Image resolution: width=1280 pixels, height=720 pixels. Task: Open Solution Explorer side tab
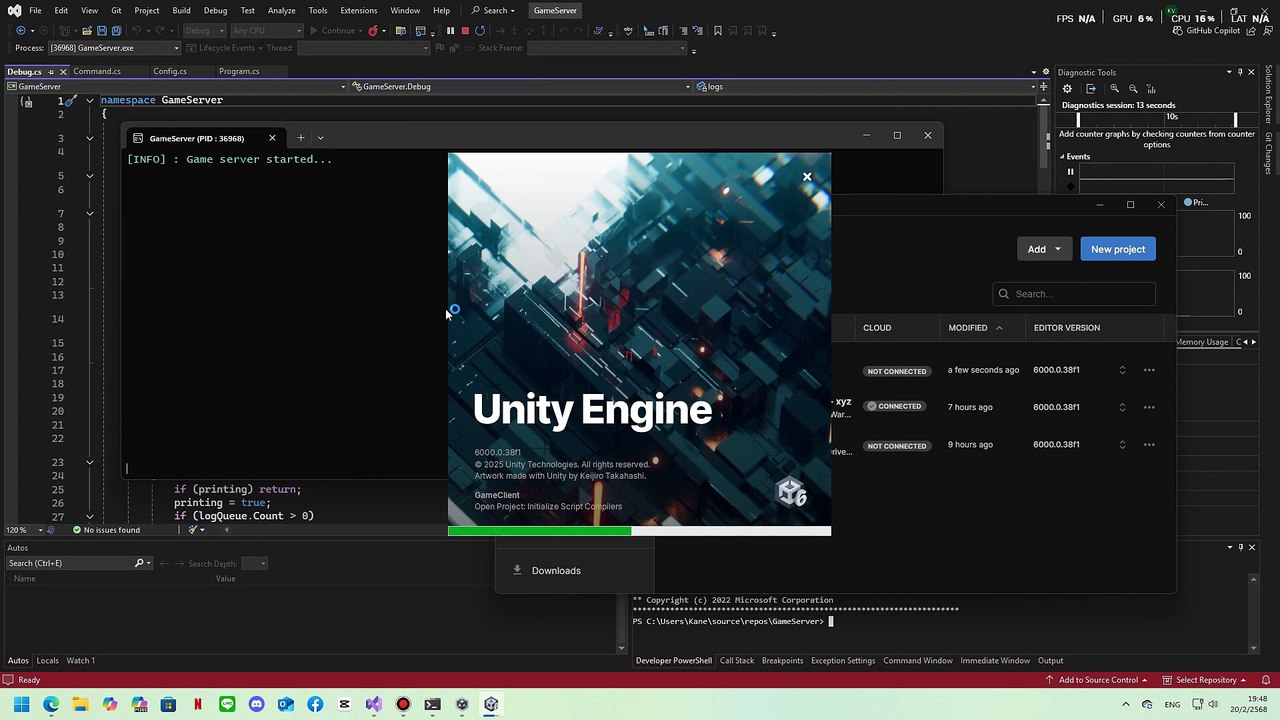pos(1268,96)
